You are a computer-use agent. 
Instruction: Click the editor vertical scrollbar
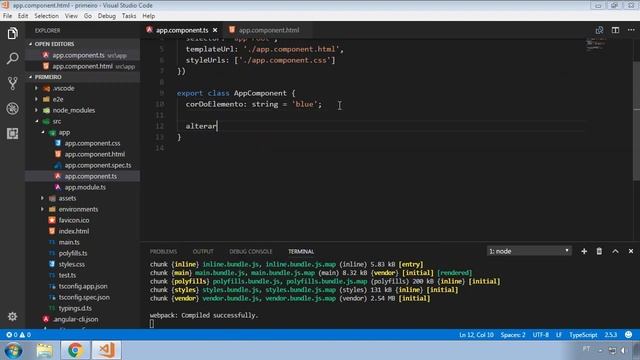click(636, 121)
